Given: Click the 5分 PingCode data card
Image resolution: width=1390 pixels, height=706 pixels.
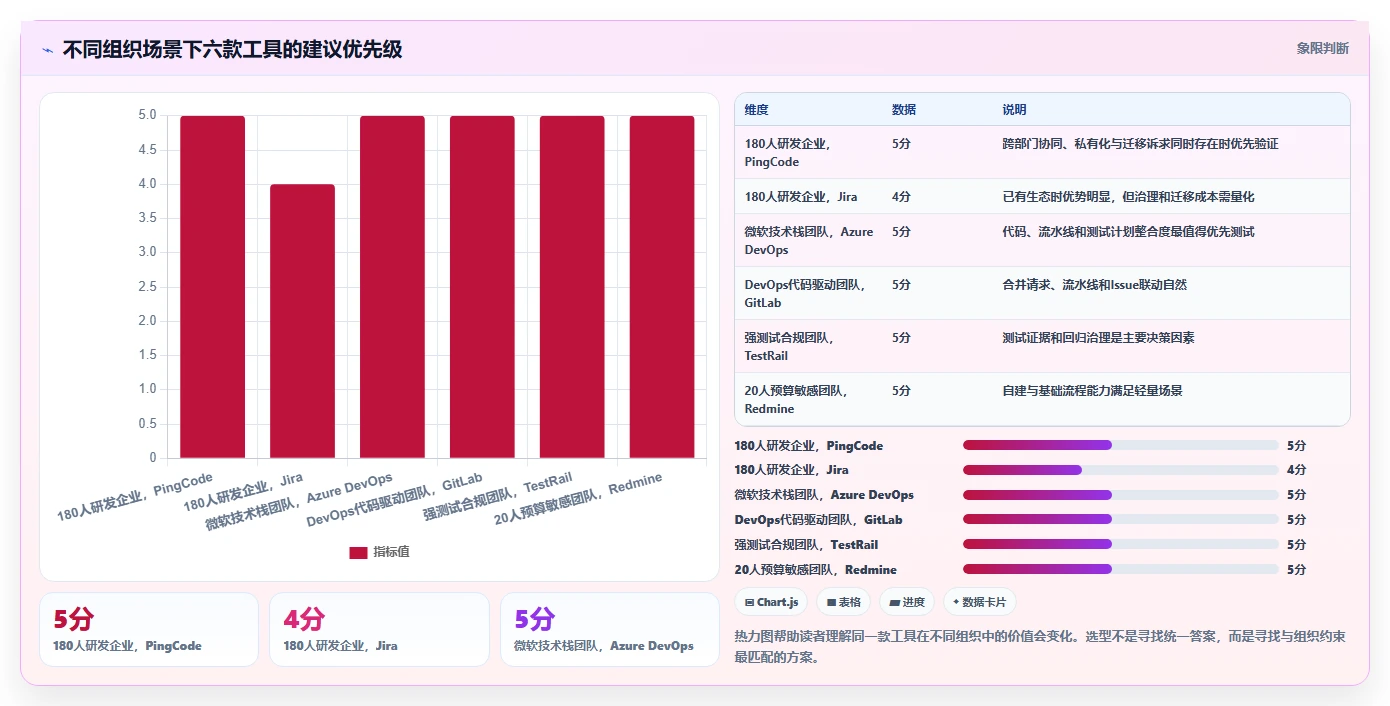Looking at the screenshot, I should 149,630.
